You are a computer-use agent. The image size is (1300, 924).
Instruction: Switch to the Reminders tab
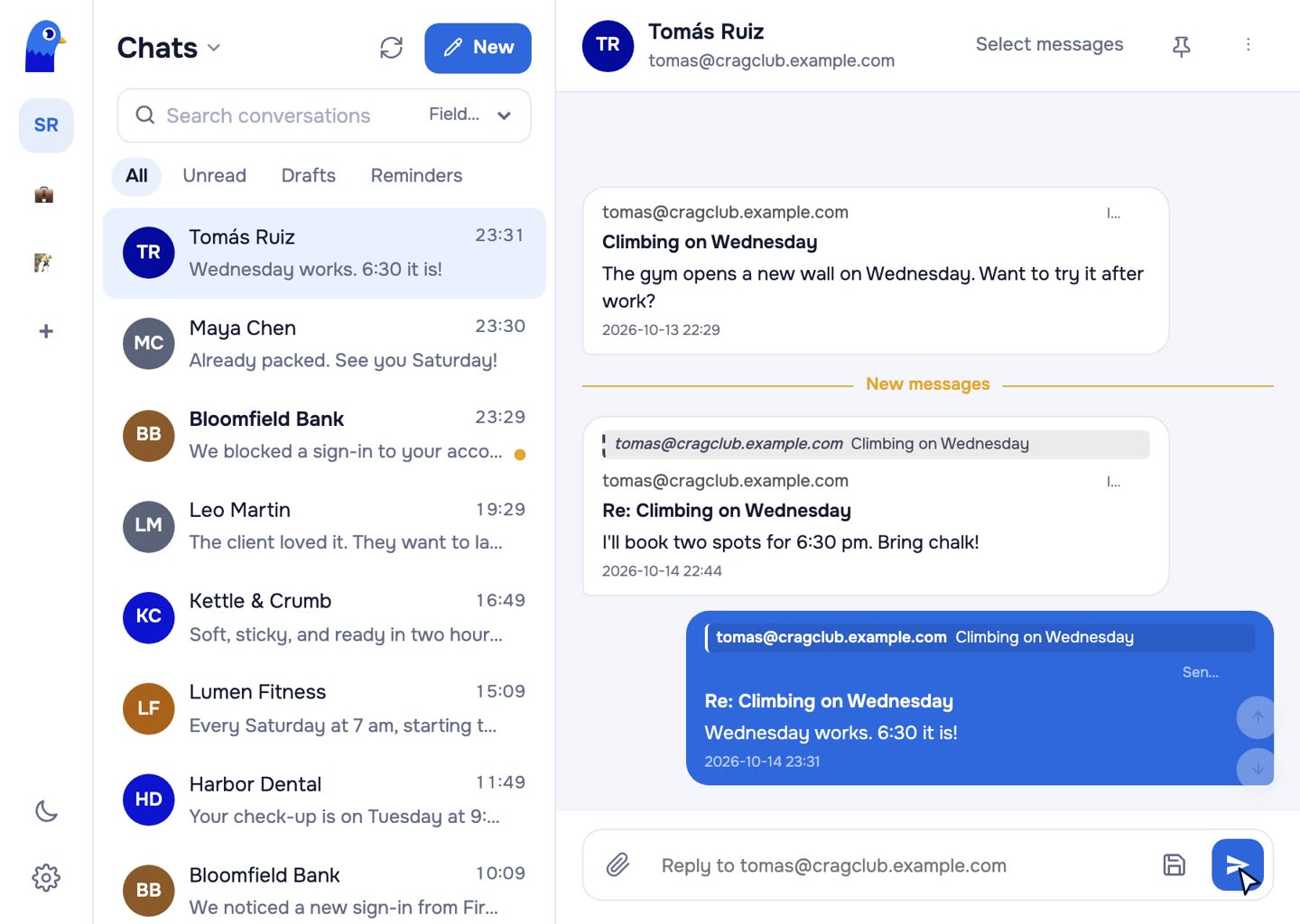click(416, 176)
